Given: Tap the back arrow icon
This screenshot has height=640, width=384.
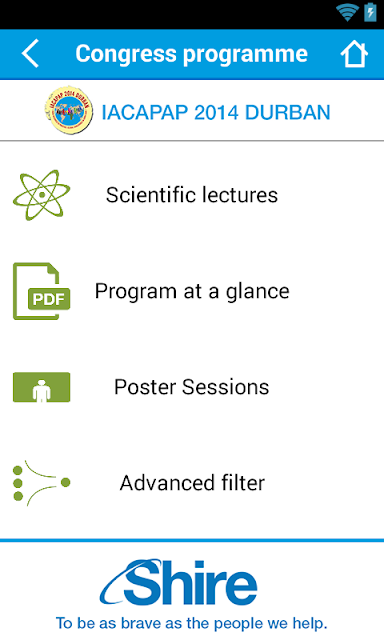Looking at the screenshot, I should tap(30, 53).
